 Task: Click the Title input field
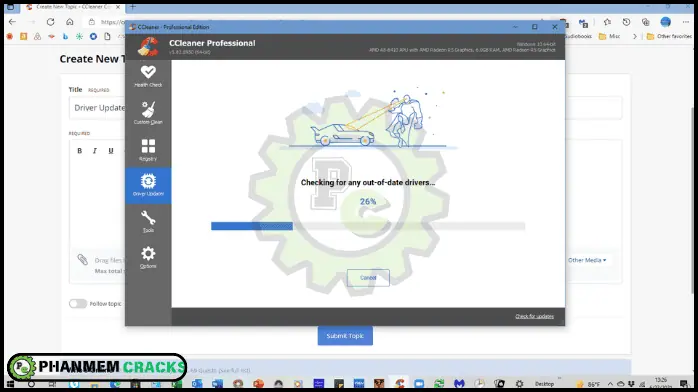97,108
